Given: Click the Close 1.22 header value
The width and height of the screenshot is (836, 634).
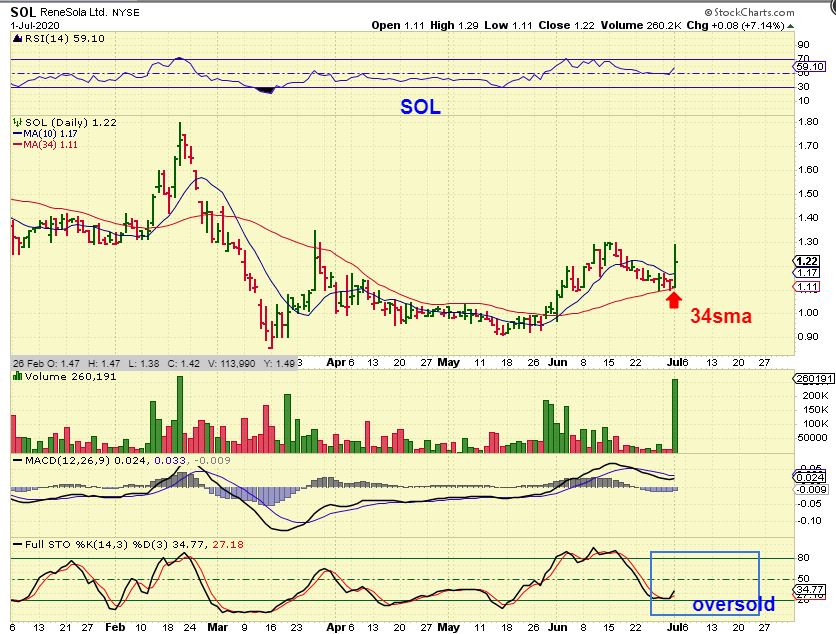Looking at the screenshot, I should click(x=566, y=25).
